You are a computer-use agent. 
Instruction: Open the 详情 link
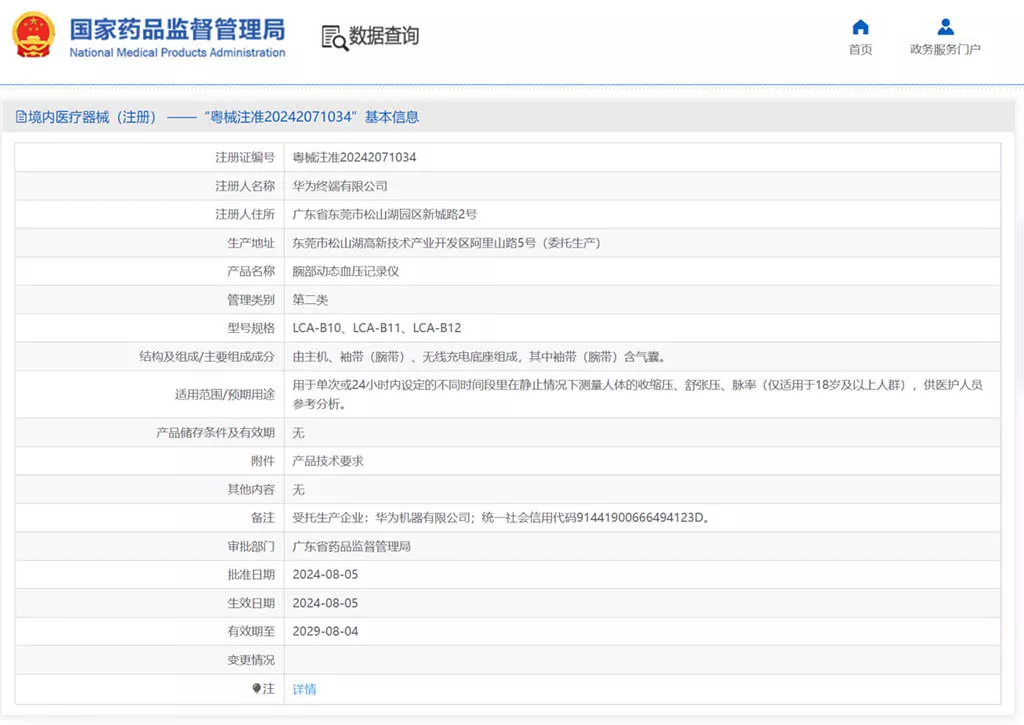tap(304, 689)
